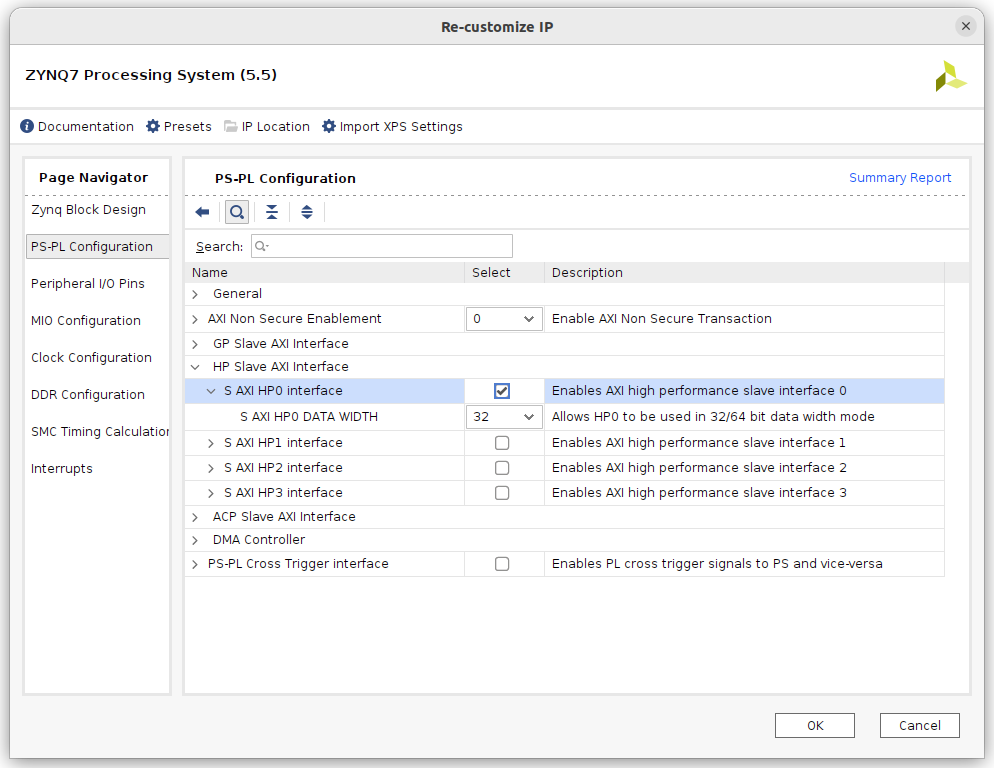Image resolution: width=994 pixels, height=768 pixels.
Task: Click the OK button
Action: tap(814, 725)
